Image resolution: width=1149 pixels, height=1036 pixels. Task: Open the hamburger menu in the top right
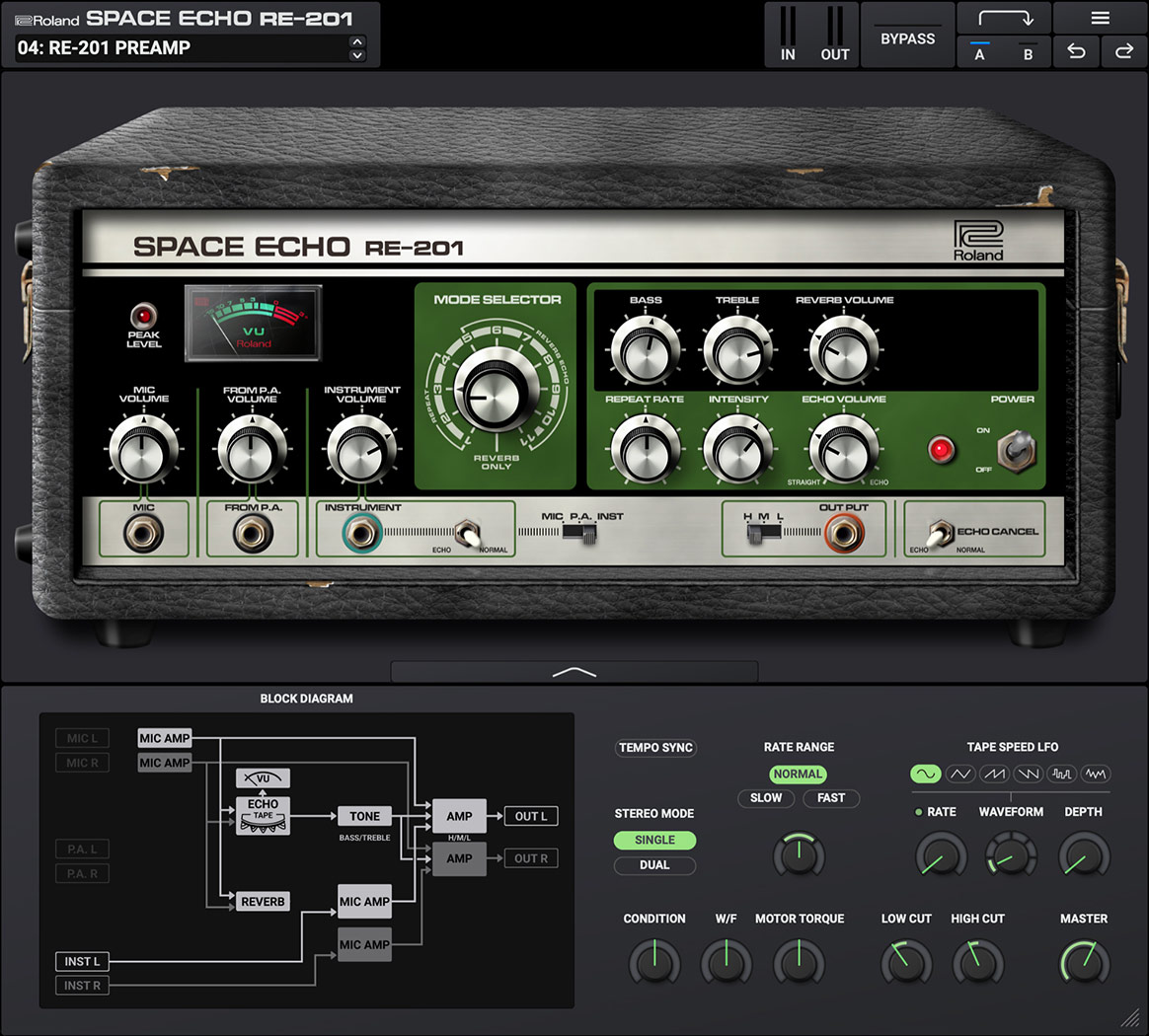tap(1101, 17)
